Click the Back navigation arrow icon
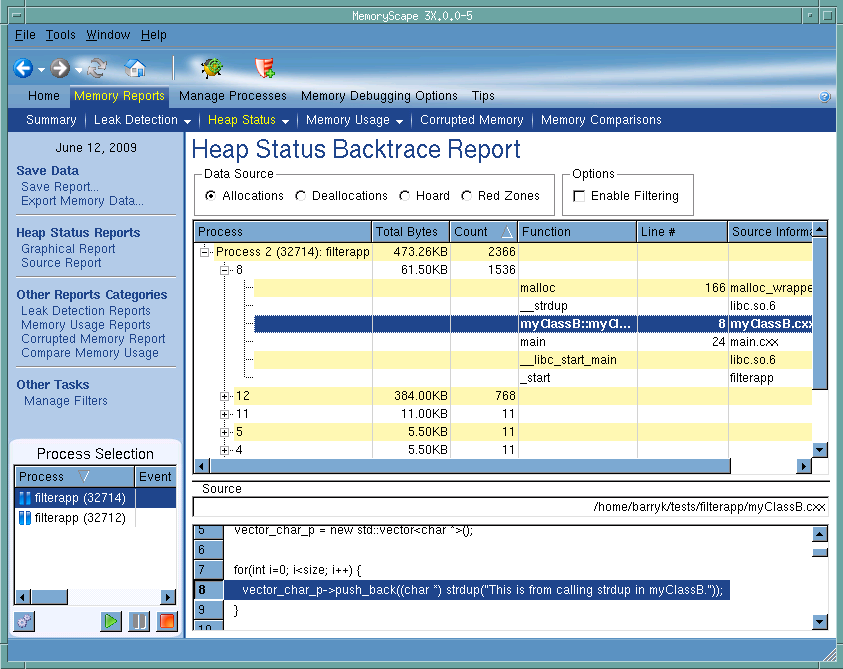Image resolution: width=843 pixels, height=669 pixels. coord(23,69)
